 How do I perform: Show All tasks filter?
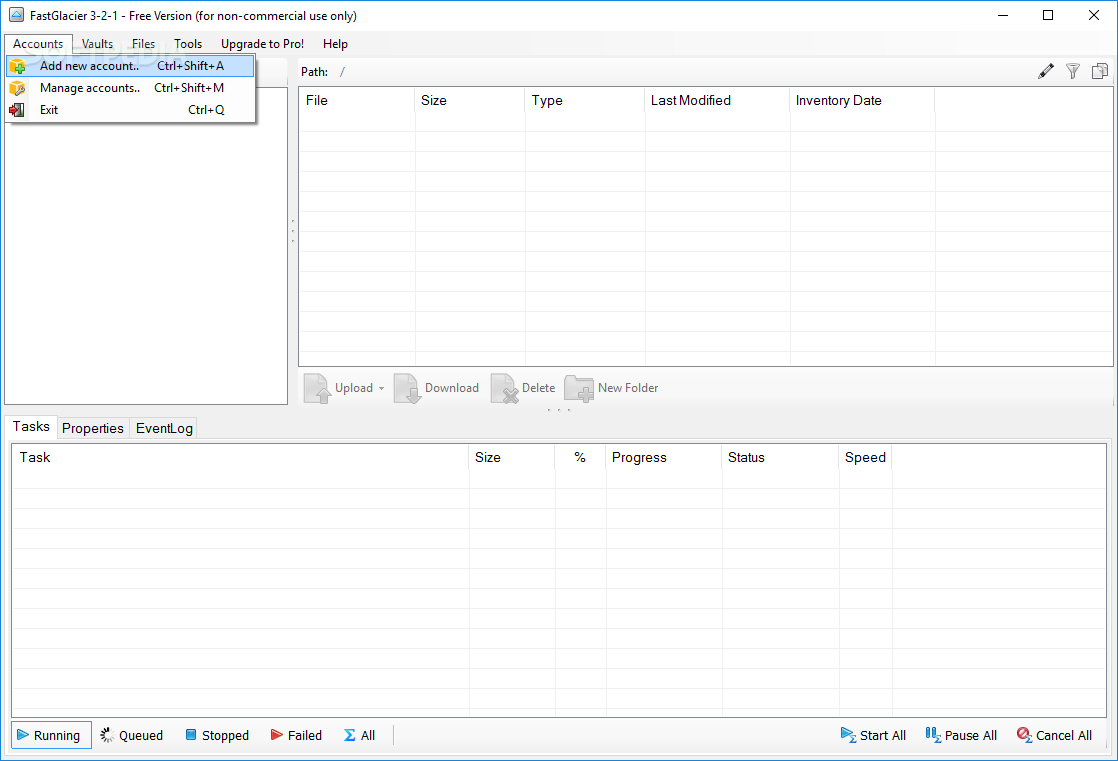pyautogui.click(x=359, y=735)
